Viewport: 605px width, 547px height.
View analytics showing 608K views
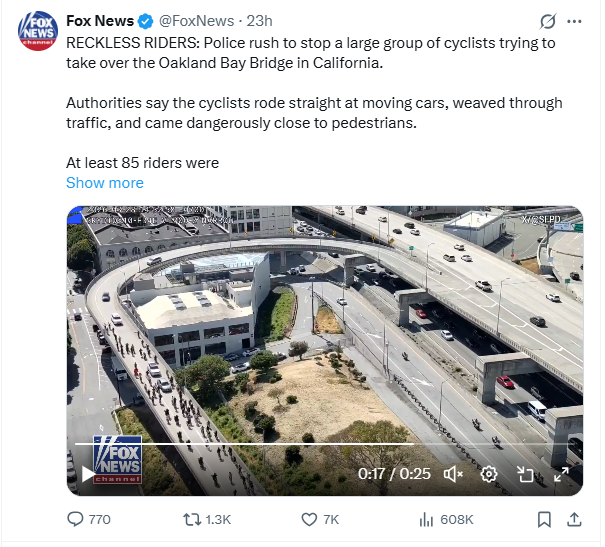pos(446,519)
